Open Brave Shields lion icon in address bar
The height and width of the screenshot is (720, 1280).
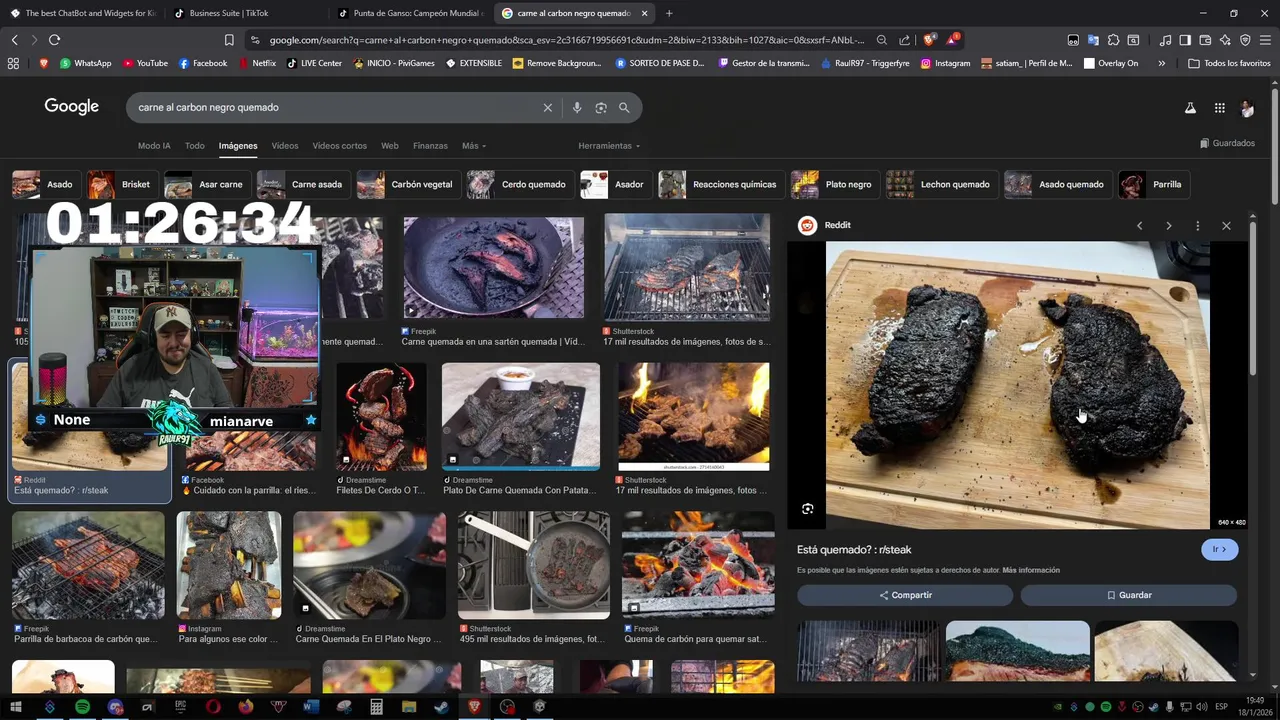929,40
